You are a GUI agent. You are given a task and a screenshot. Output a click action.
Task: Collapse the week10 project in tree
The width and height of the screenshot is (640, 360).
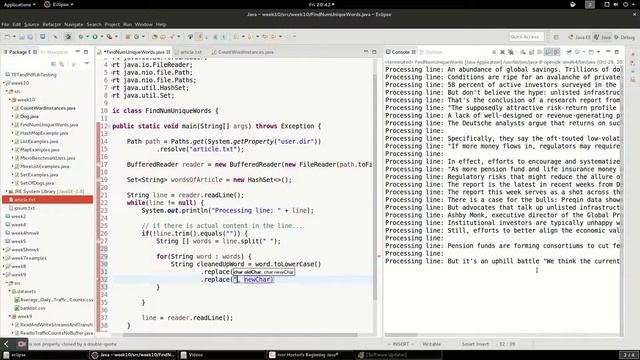tap(4, 83)
